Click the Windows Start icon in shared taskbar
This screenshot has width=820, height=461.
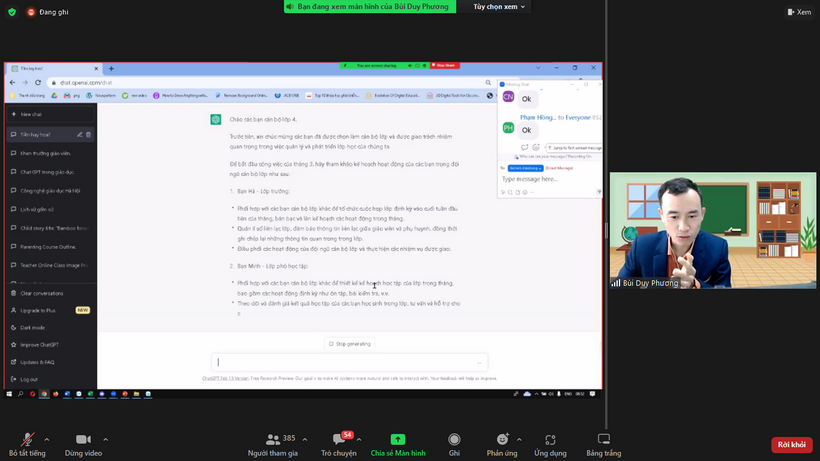point(9,394)
